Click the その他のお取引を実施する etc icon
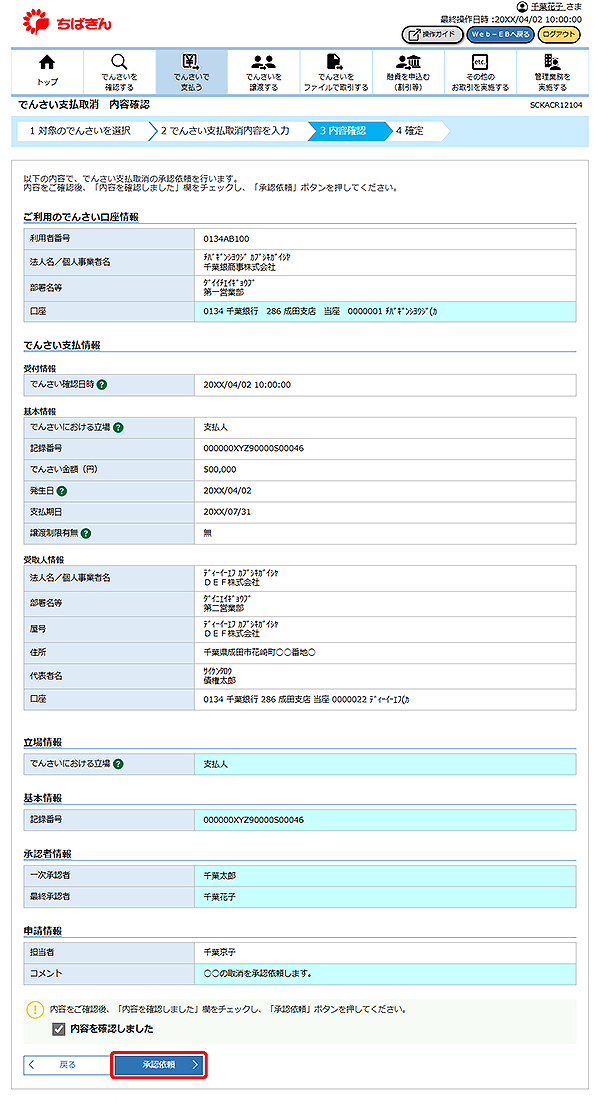Viewport: 600px width, 1101px height. [479, 62]
